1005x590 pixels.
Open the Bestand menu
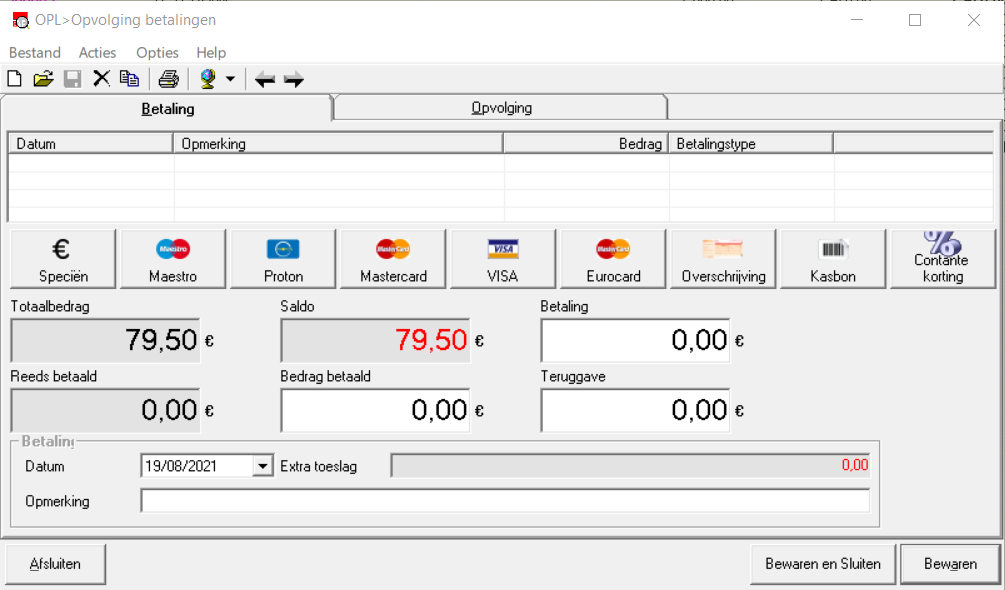tap(35, 53)
